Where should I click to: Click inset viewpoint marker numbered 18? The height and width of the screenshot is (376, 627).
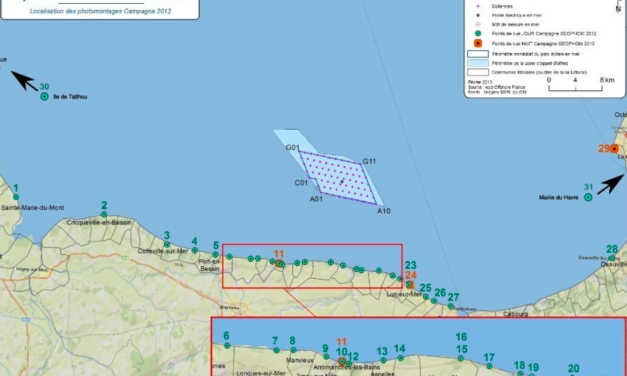tap(520, 374)
